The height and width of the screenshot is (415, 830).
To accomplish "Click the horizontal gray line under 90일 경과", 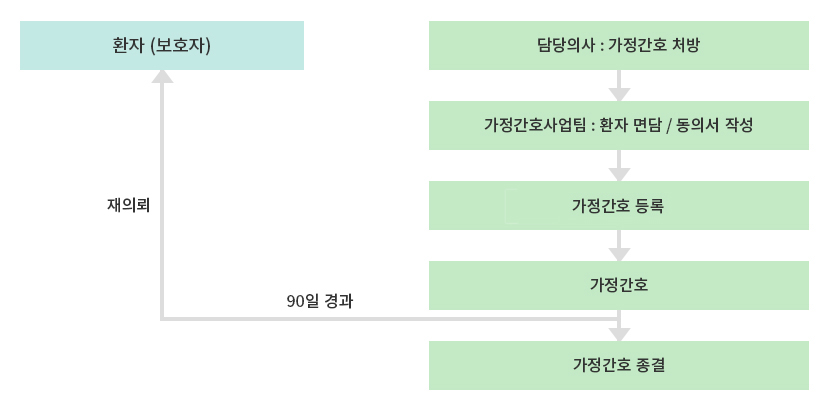I will tap(390, 319).
